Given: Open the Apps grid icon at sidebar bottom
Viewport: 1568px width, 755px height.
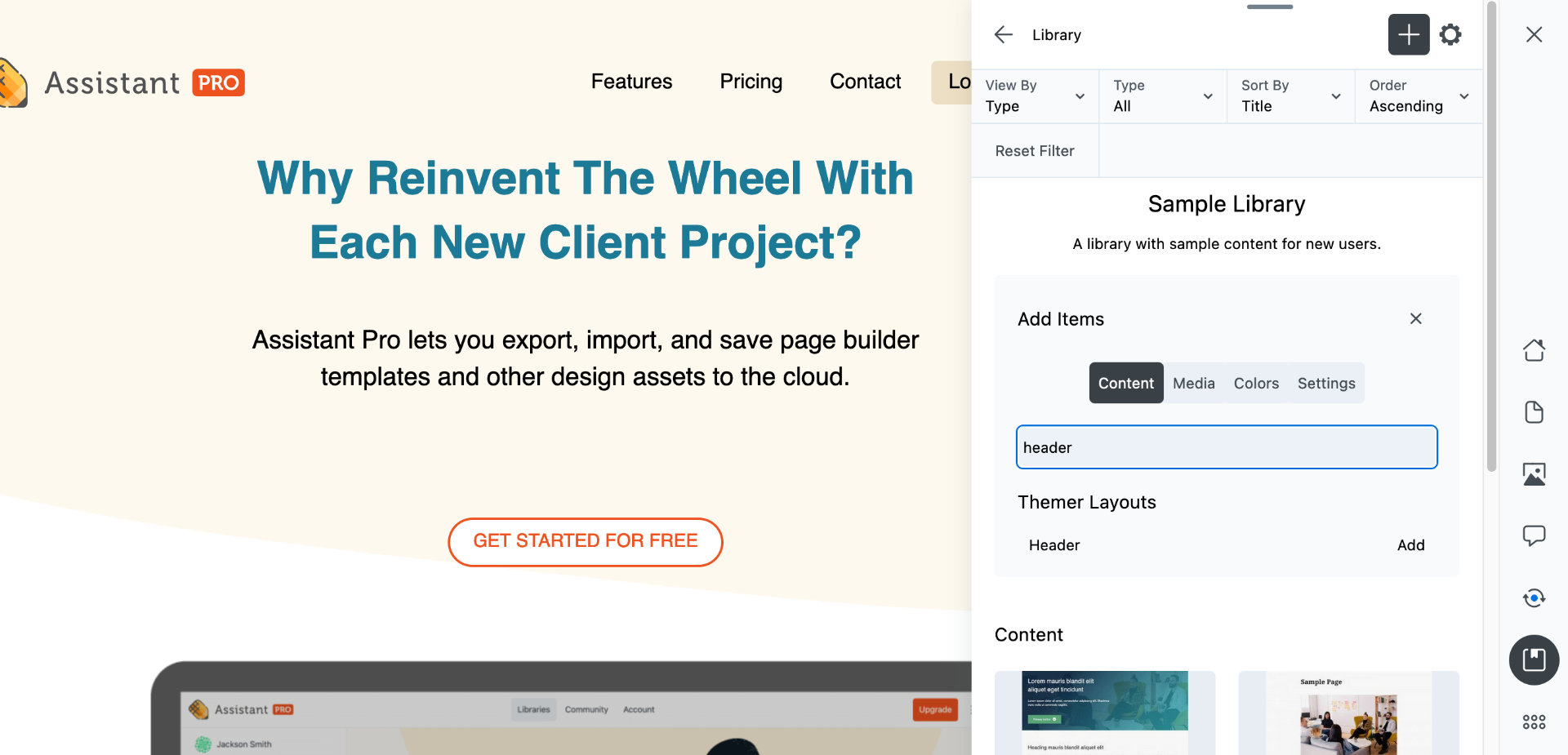Looking at the screenshot, I should pyautogui.click(x=1535, y=722).
